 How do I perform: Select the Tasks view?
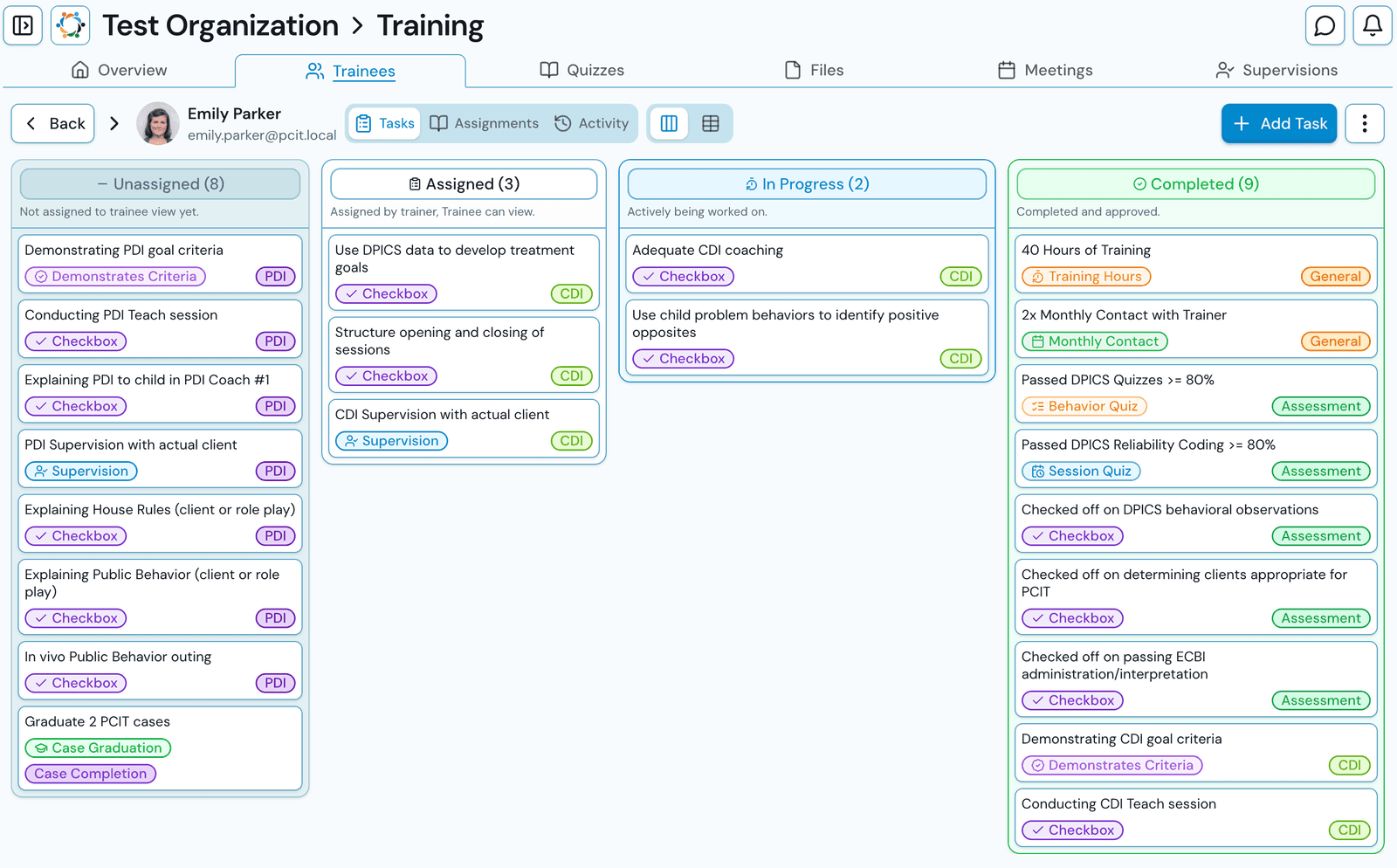385,123
